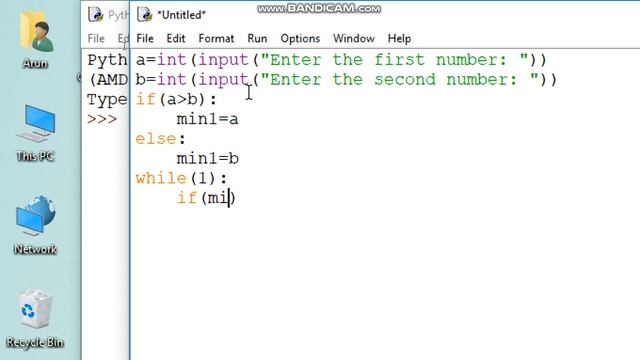Click the Python icon in Untitled title bar

click(x=144, y=15)
